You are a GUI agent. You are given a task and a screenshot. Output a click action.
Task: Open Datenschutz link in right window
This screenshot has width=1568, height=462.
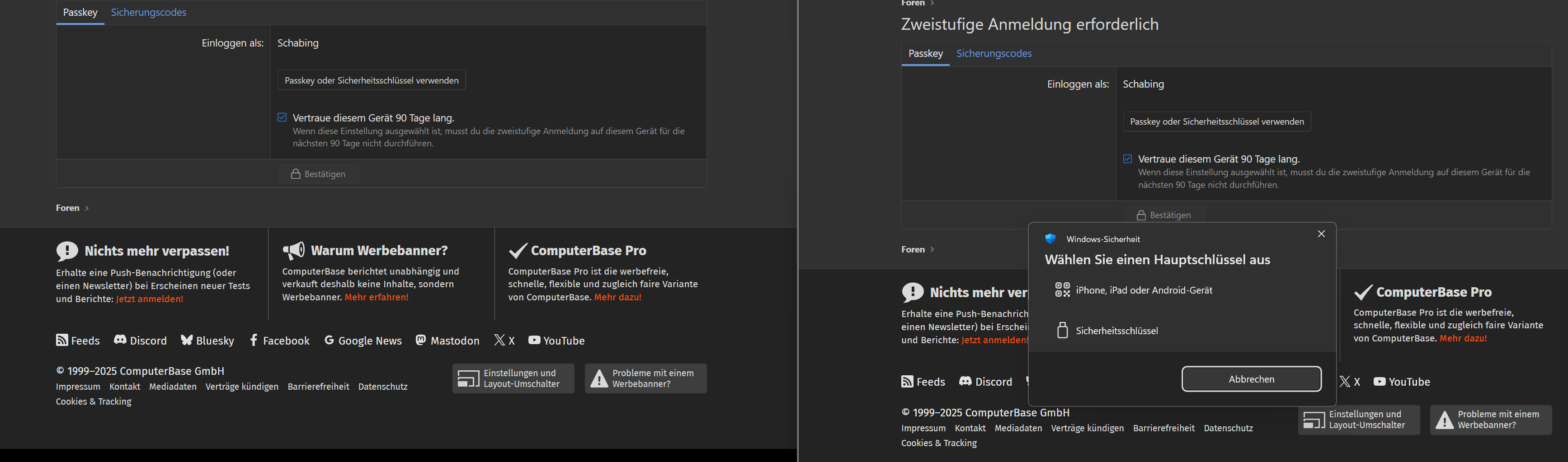(x=1229, y=428)
